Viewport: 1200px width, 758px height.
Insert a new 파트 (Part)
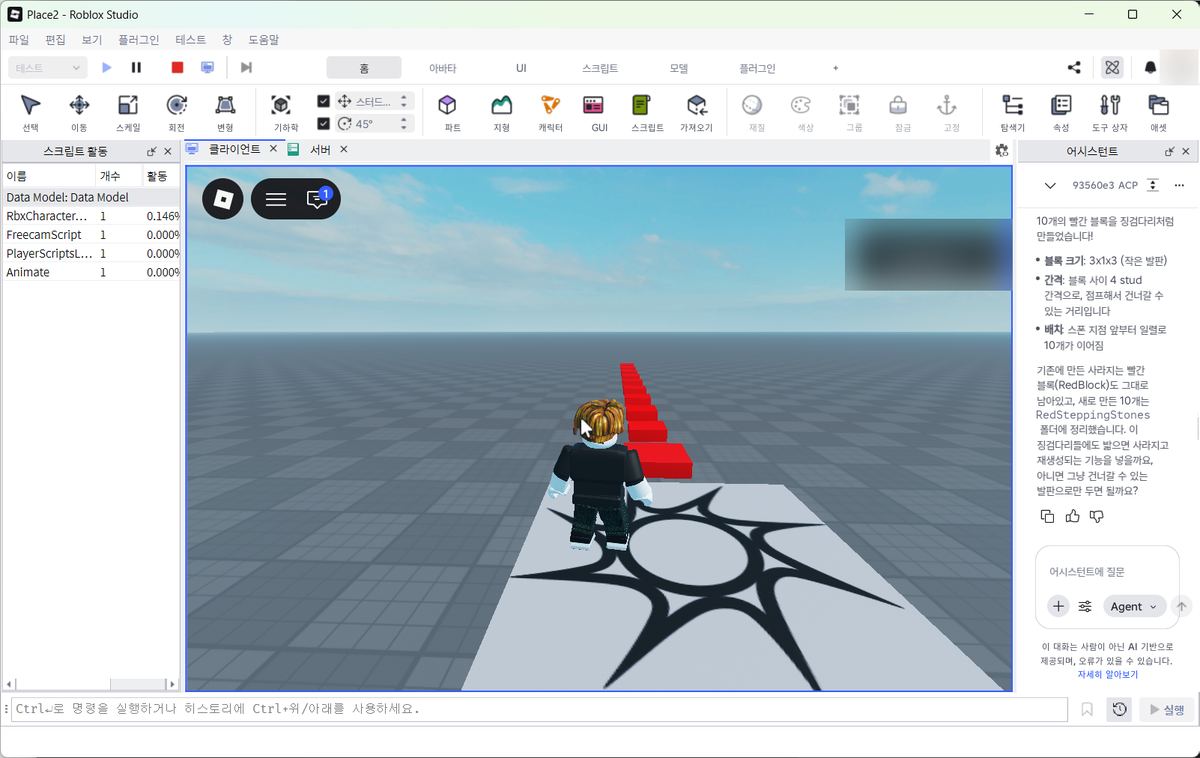point(452,112)
